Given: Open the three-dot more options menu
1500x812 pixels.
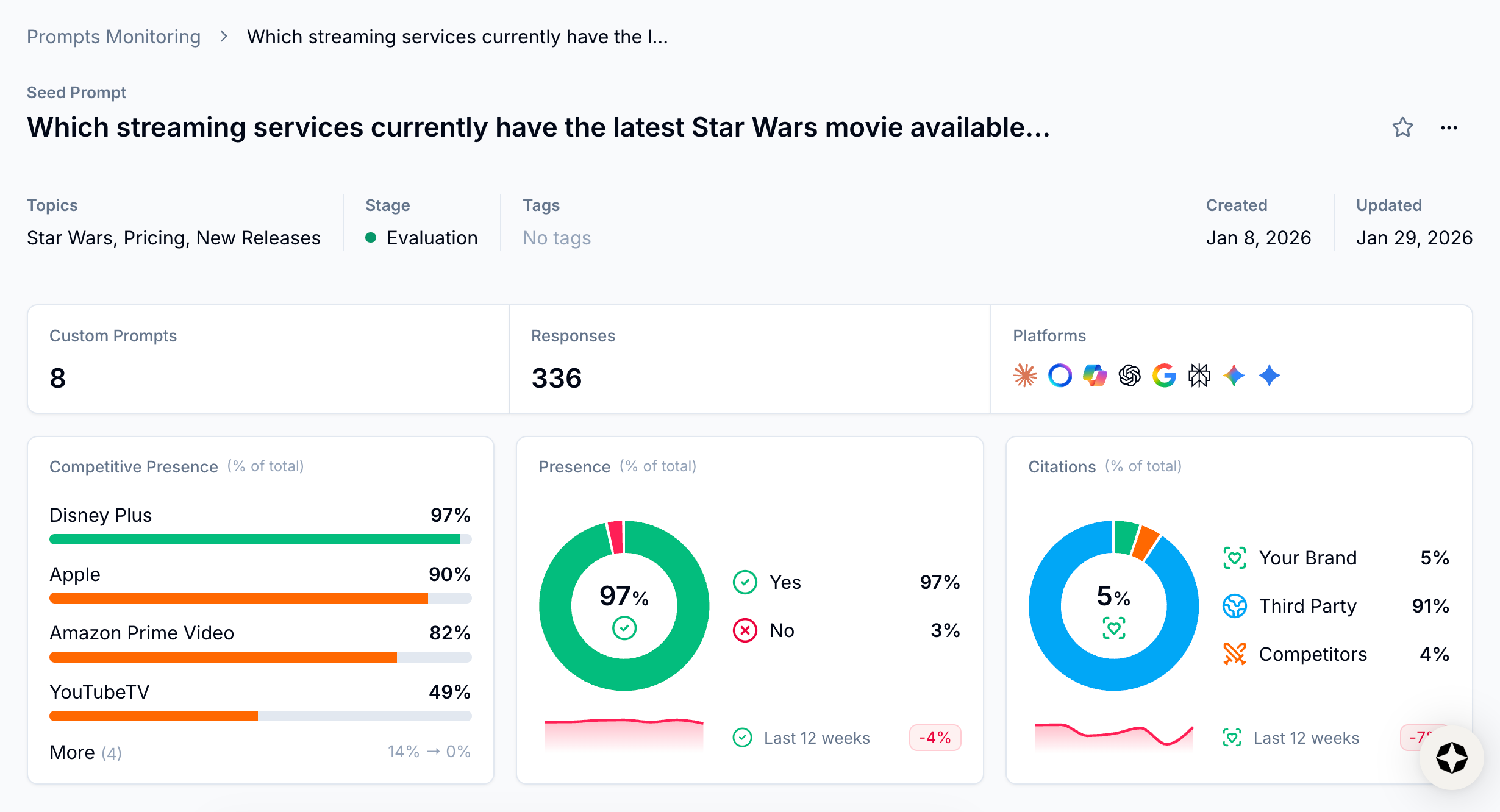Looking at the screenshot, I should click(1449, 128).
